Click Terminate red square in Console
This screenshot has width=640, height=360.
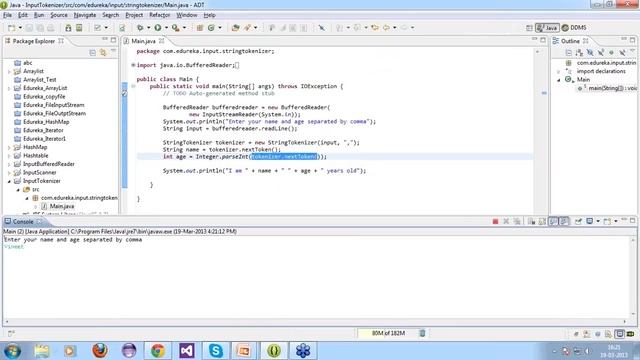click(495, 221)
